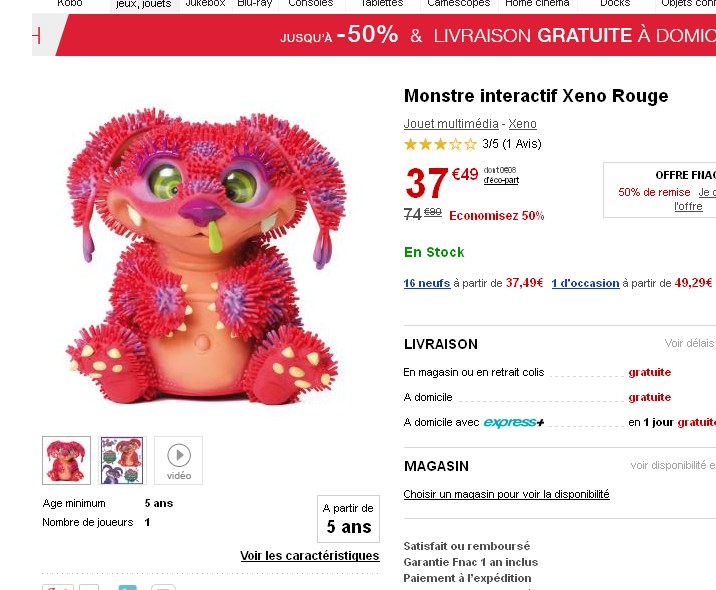
Task: Select the first red Xeno thumbnail
Action: click(66, 460)
